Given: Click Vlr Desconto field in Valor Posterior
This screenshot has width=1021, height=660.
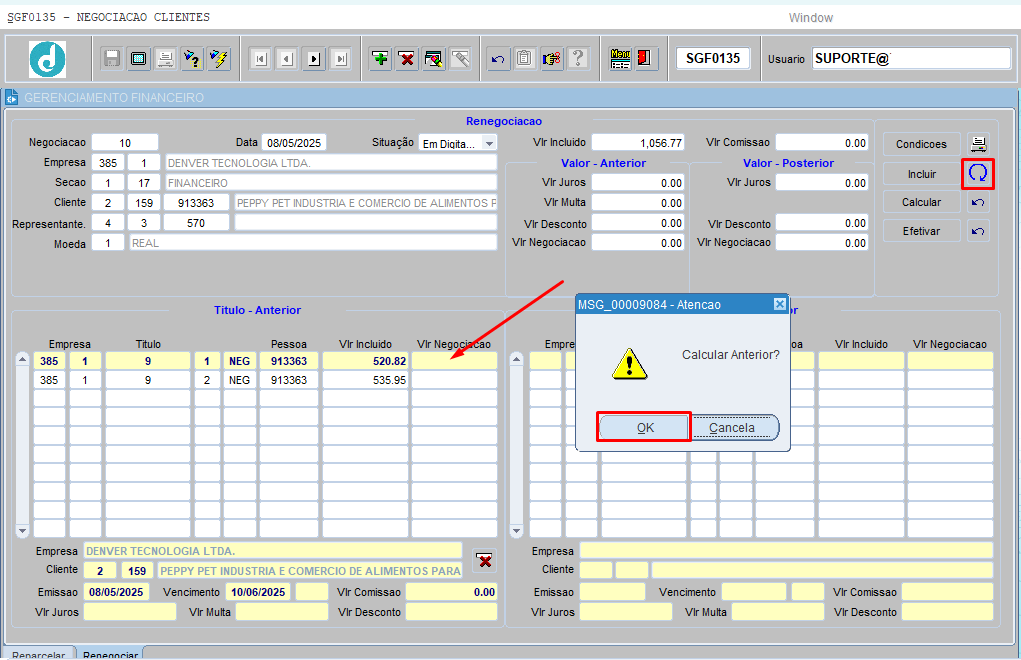Looking at the screenshot, I should (x=822, y=223).
